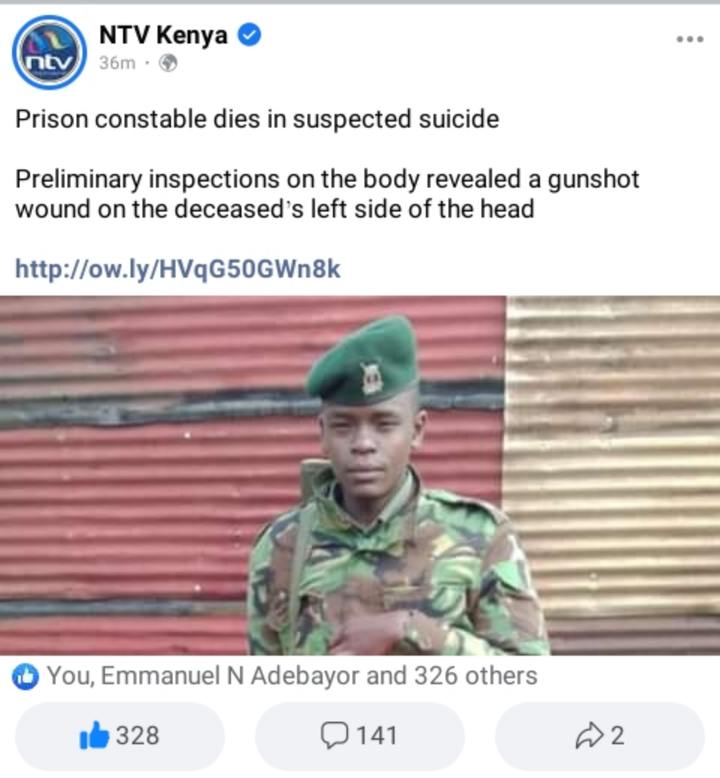Click the blue verified badge
Screen dimensions: 720x778
(249, 35)
